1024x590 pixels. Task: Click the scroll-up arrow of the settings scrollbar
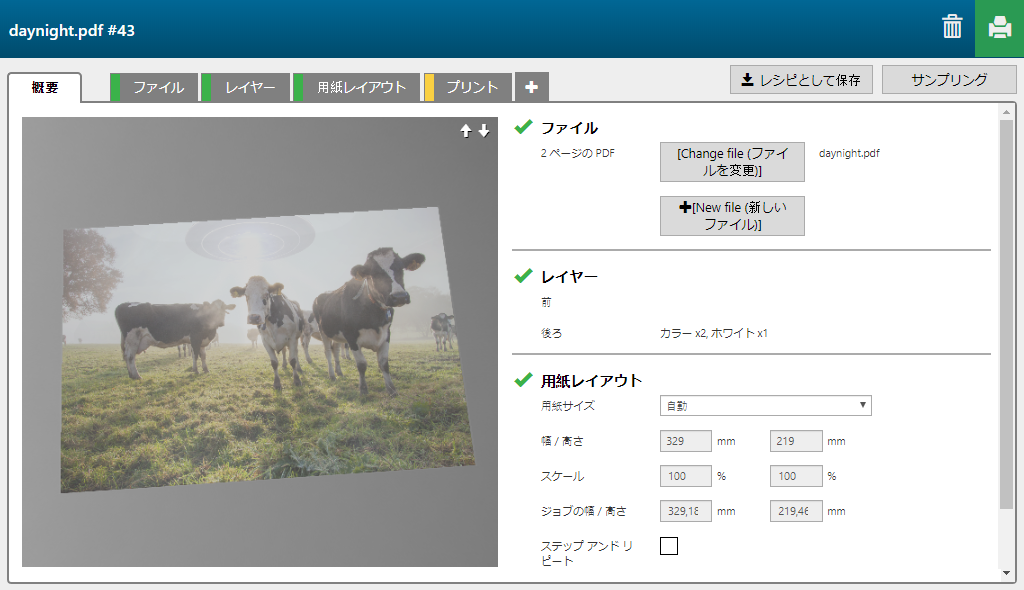(1006, 112)
